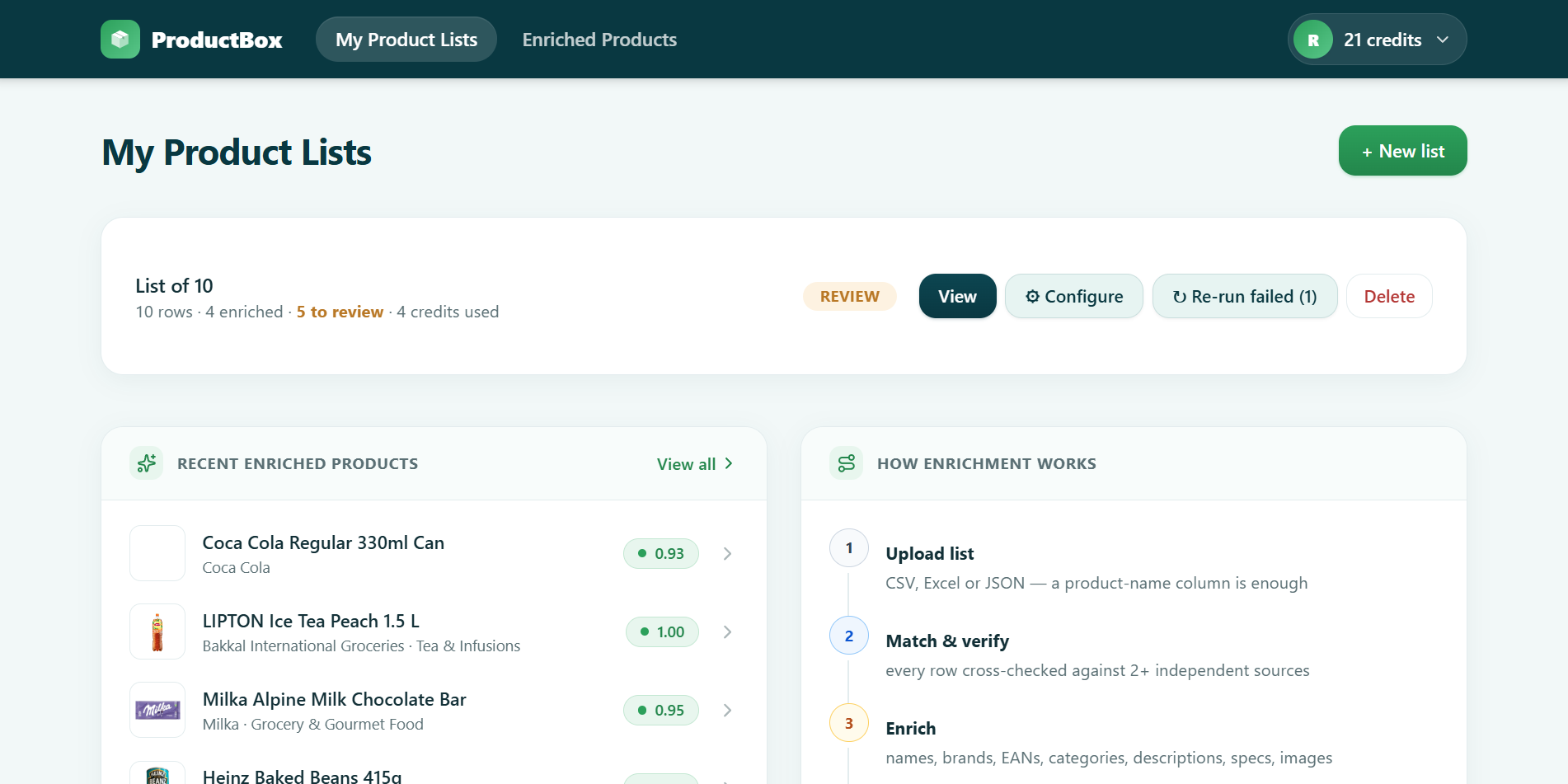Click step 3 circle for Enrich
This screenshot has height=784, width=1568.
849,723
